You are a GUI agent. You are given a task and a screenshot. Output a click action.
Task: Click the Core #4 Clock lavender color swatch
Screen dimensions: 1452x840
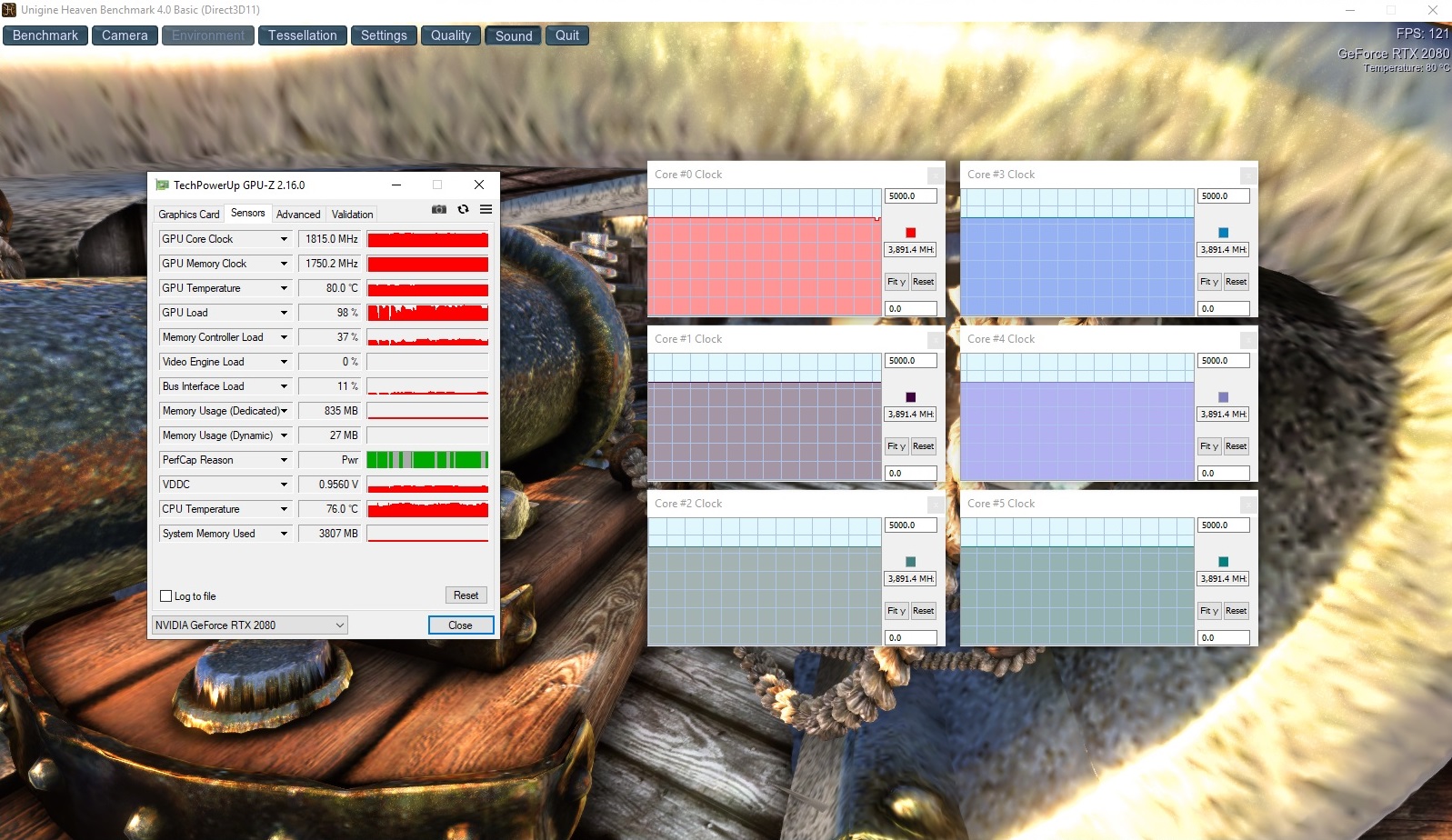1223,397
